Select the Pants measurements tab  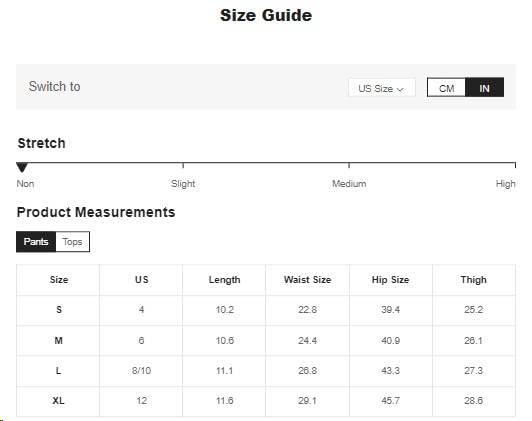pyautogui.click(x=36, y=242)
